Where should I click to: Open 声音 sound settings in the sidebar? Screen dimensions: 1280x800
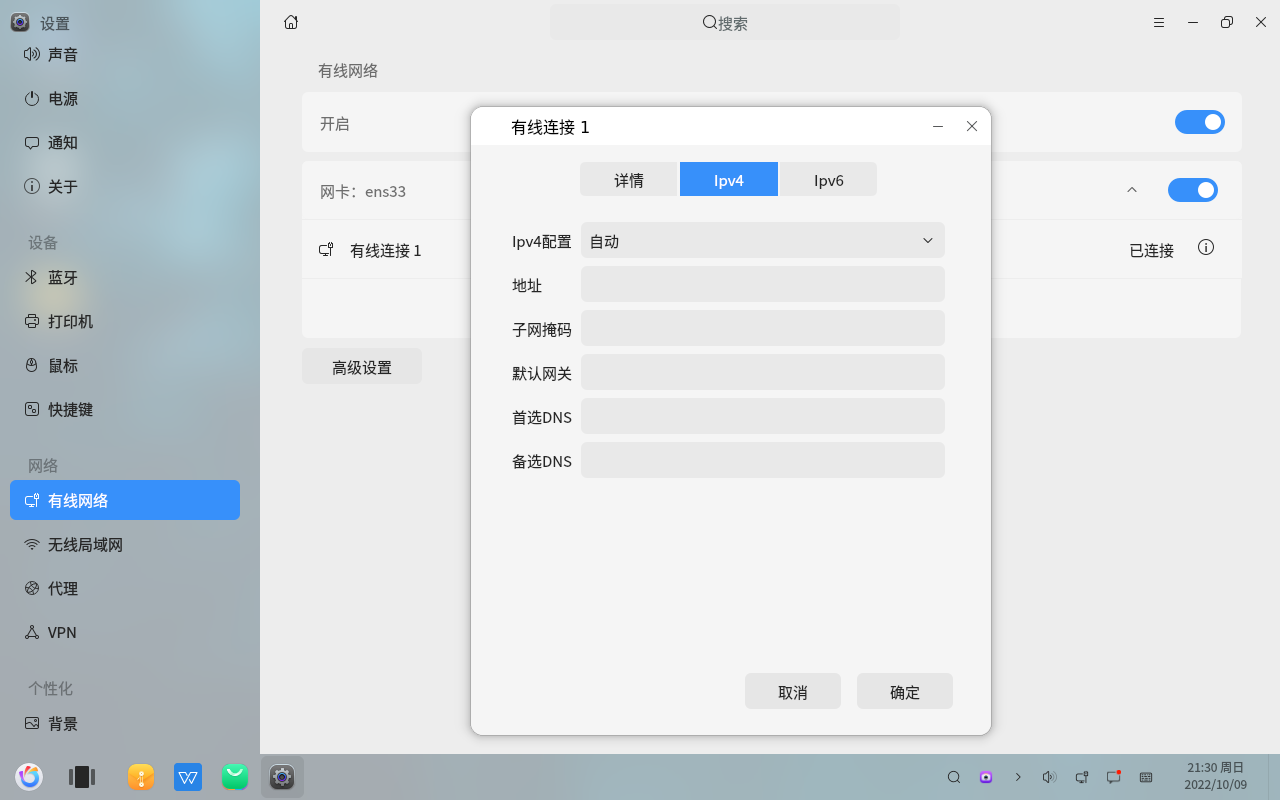tap(125, 55)
